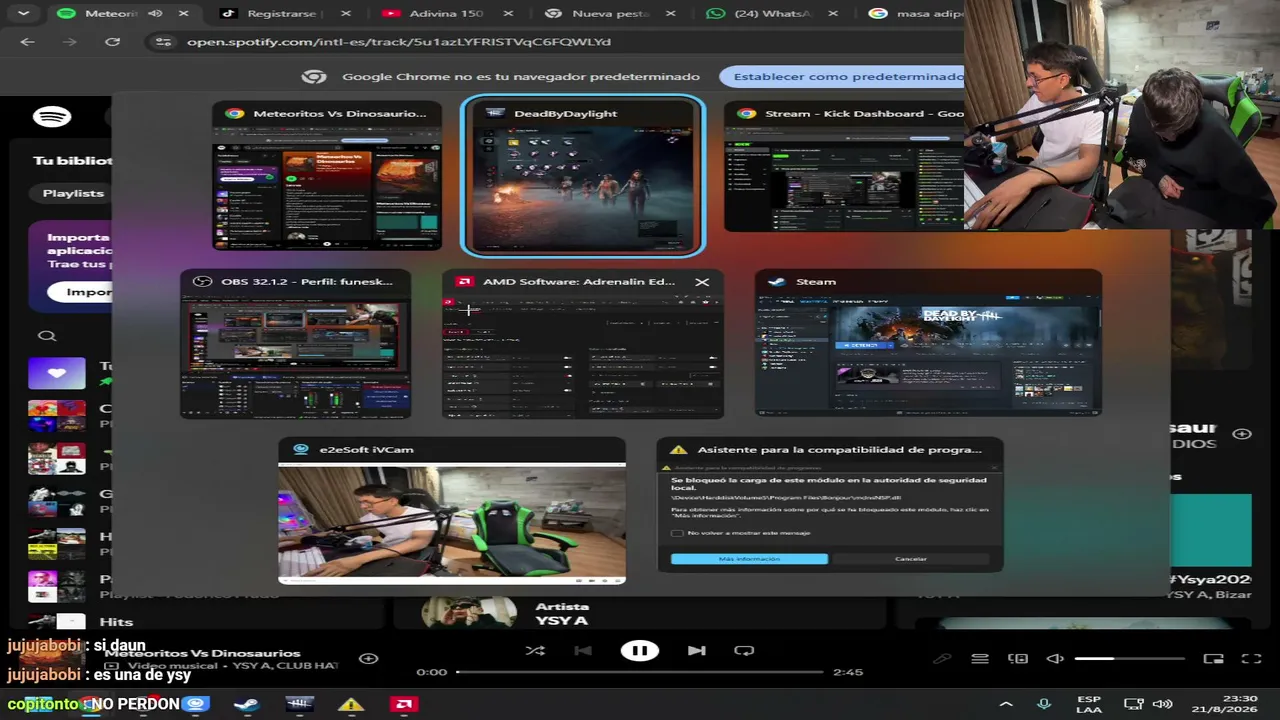Image resolution: width=1280 pixels, height=720 pixels.
Task: Switch to the e2eSoft iVCam window
Action: click(x=452, y=511)
